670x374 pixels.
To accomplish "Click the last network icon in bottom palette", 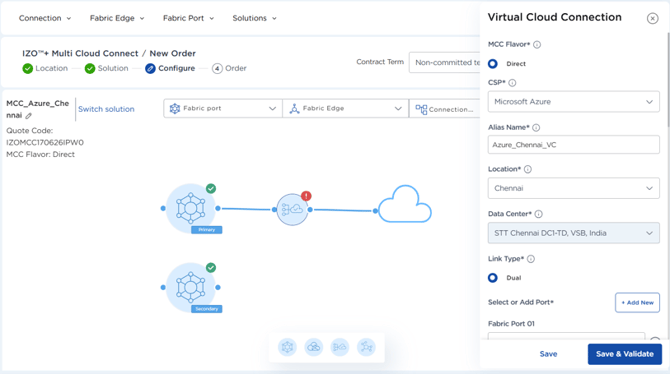I will pos(367,347).
